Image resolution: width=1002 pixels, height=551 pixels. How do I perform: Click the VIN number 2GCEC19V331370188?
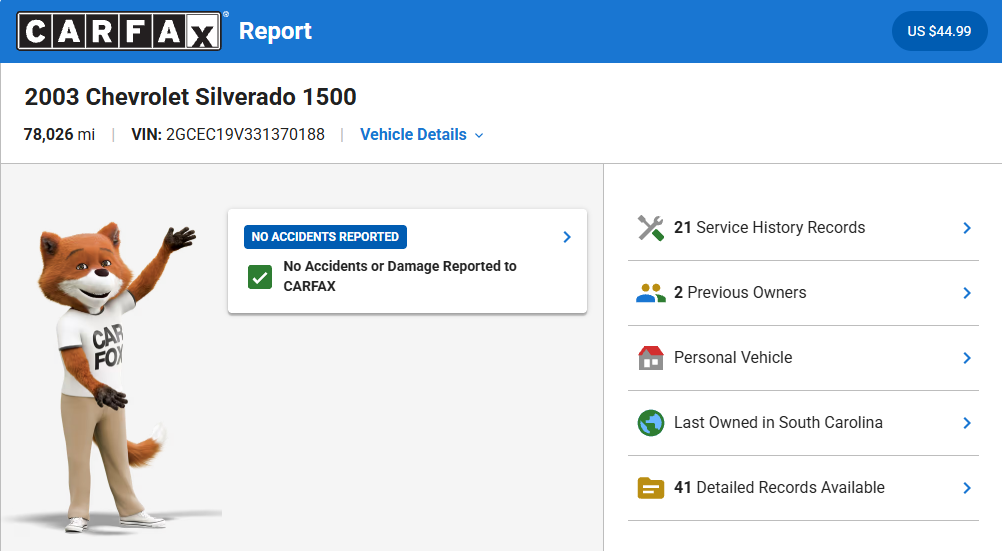(x=245, y=135)
